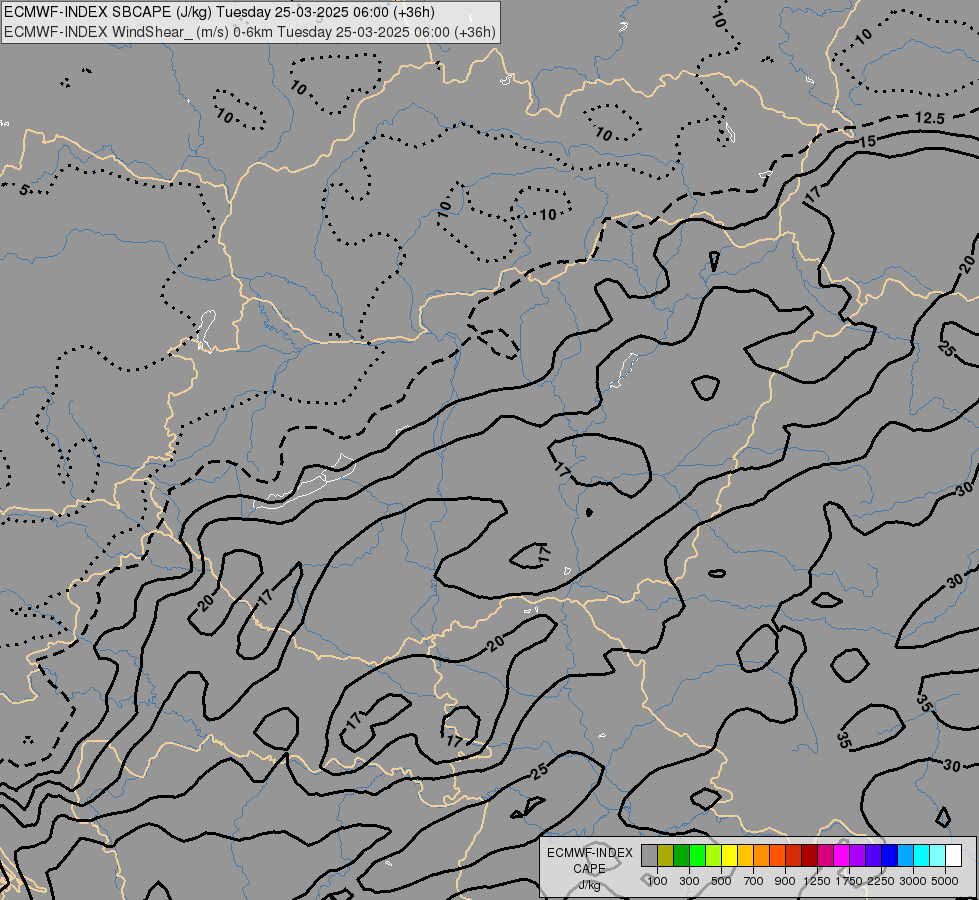Choose the bright green legend swatch
Screen dimensions: 979x900
[x=697, y=856]
